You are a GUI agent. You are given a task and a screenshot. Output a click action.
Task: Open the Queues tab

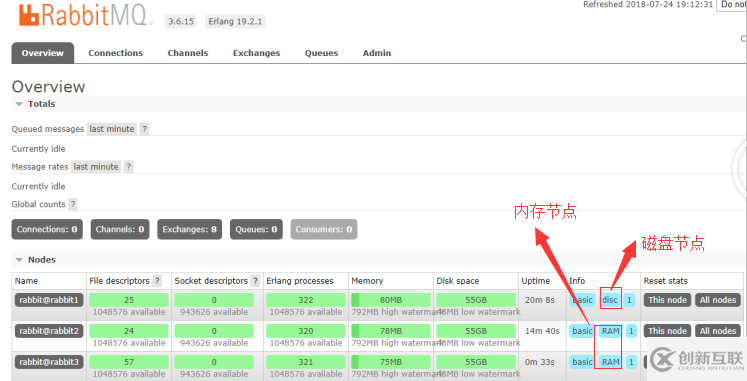322,53
